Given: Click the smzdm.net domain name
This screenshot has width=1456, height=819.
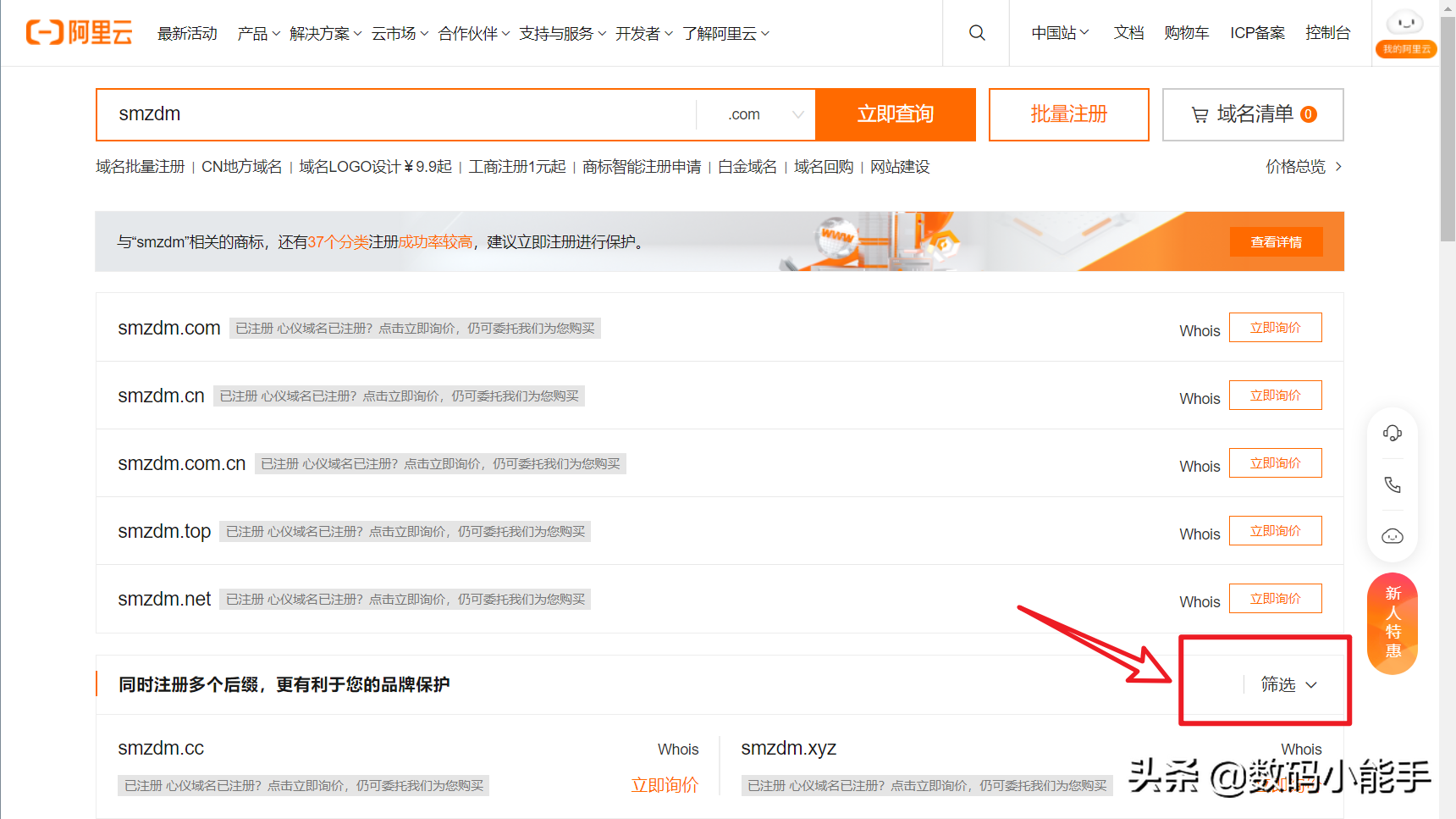Looking at the screenshot, I should [x=164, y=599].
